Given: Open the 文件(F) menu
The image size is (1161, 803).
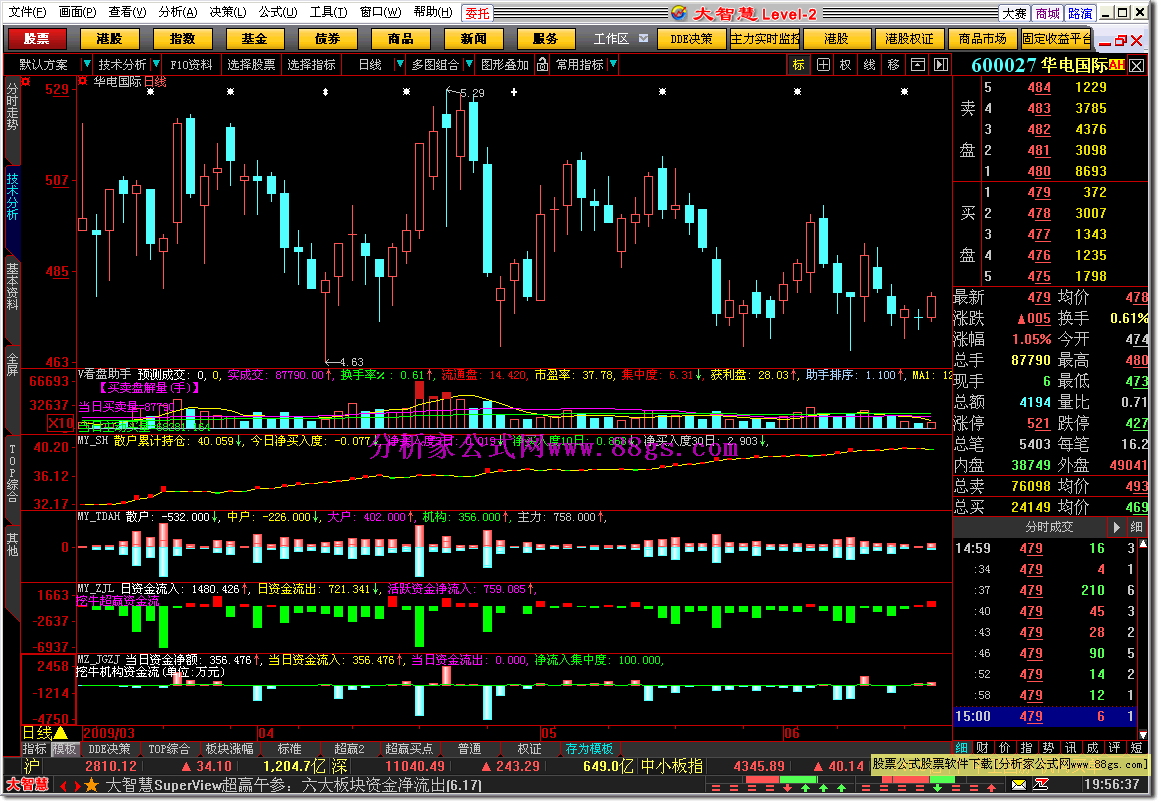Looking at the screenshot, I should coord(27,12).
